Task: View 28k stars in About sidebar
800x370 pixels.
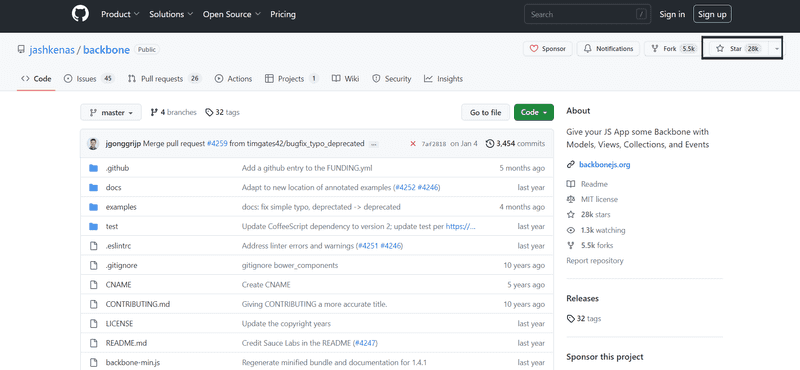Action: [x=595, y=214]
